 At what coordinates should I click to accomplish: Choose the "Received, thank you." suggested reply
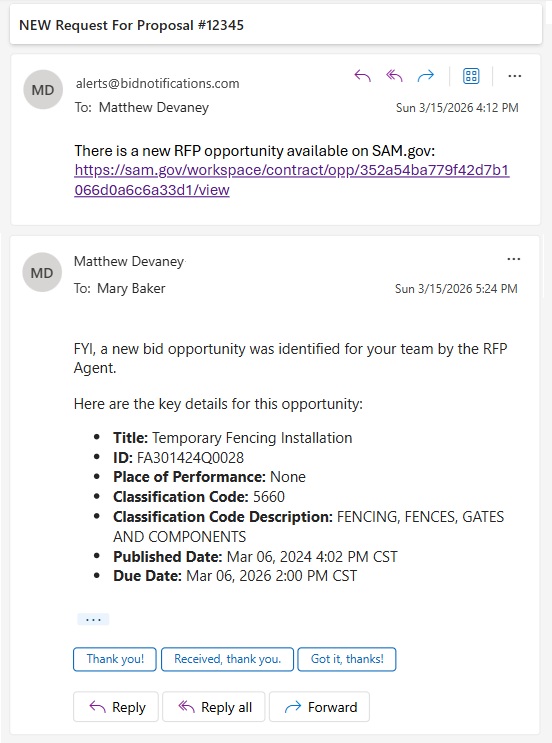click(227, 659)
